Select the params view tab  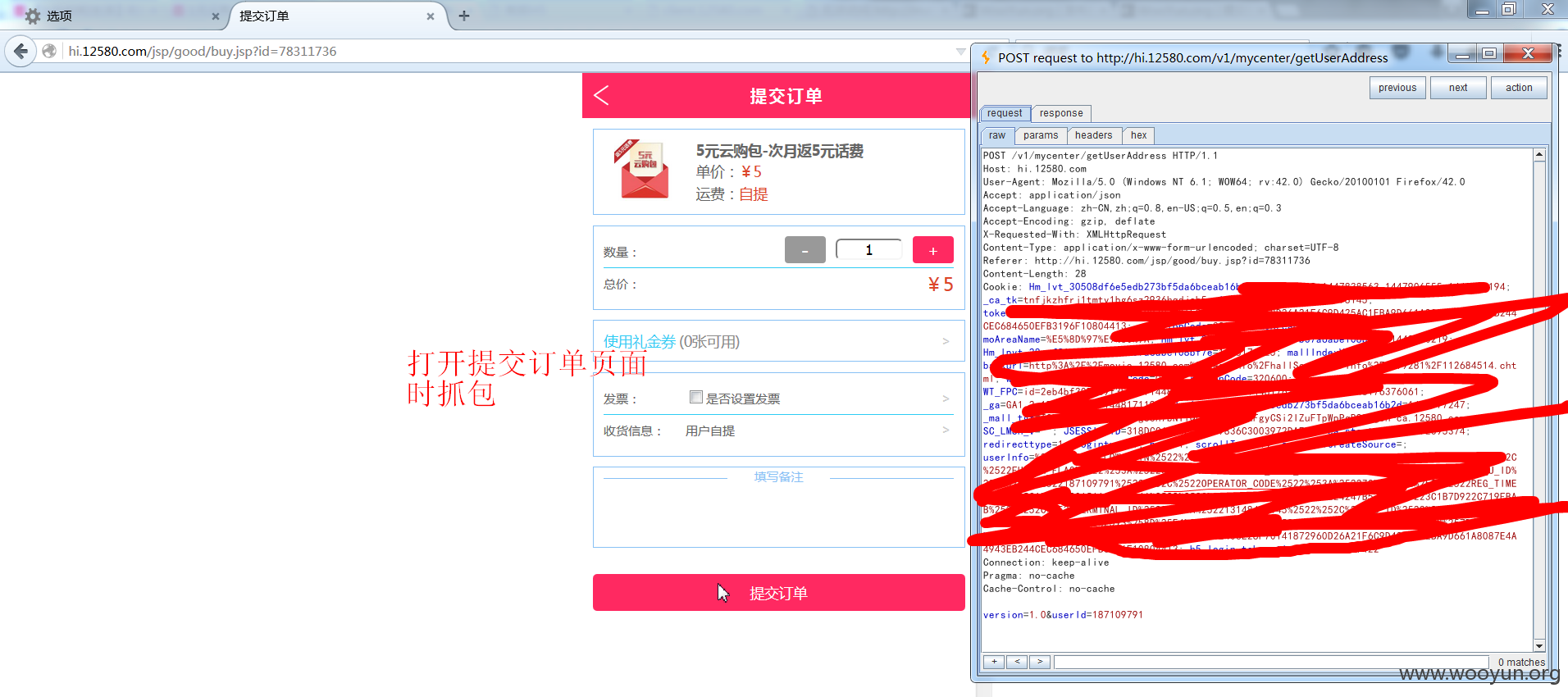pyautogui.click(x=1041, y=135)
